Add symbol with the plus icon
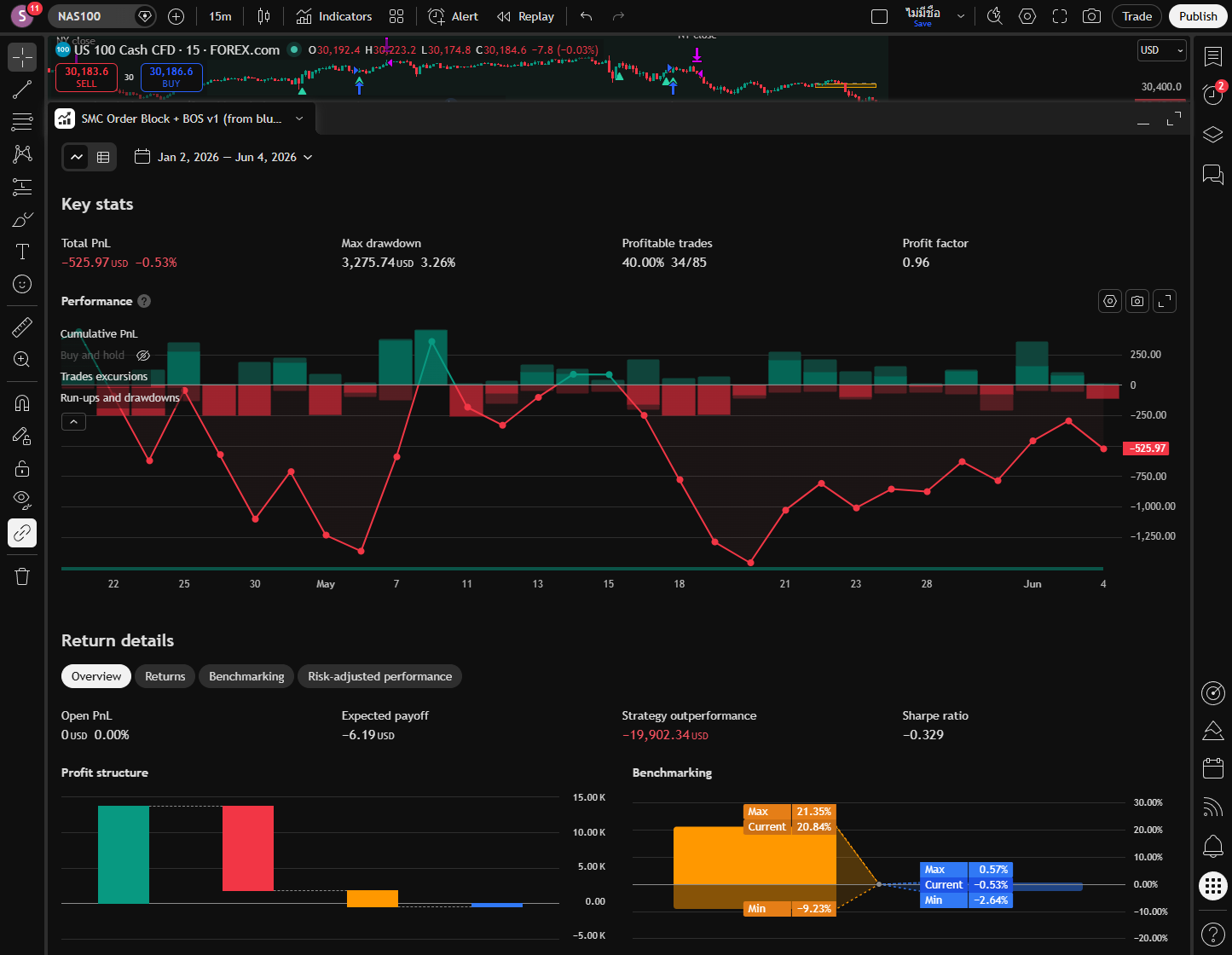 click(176, 16)
